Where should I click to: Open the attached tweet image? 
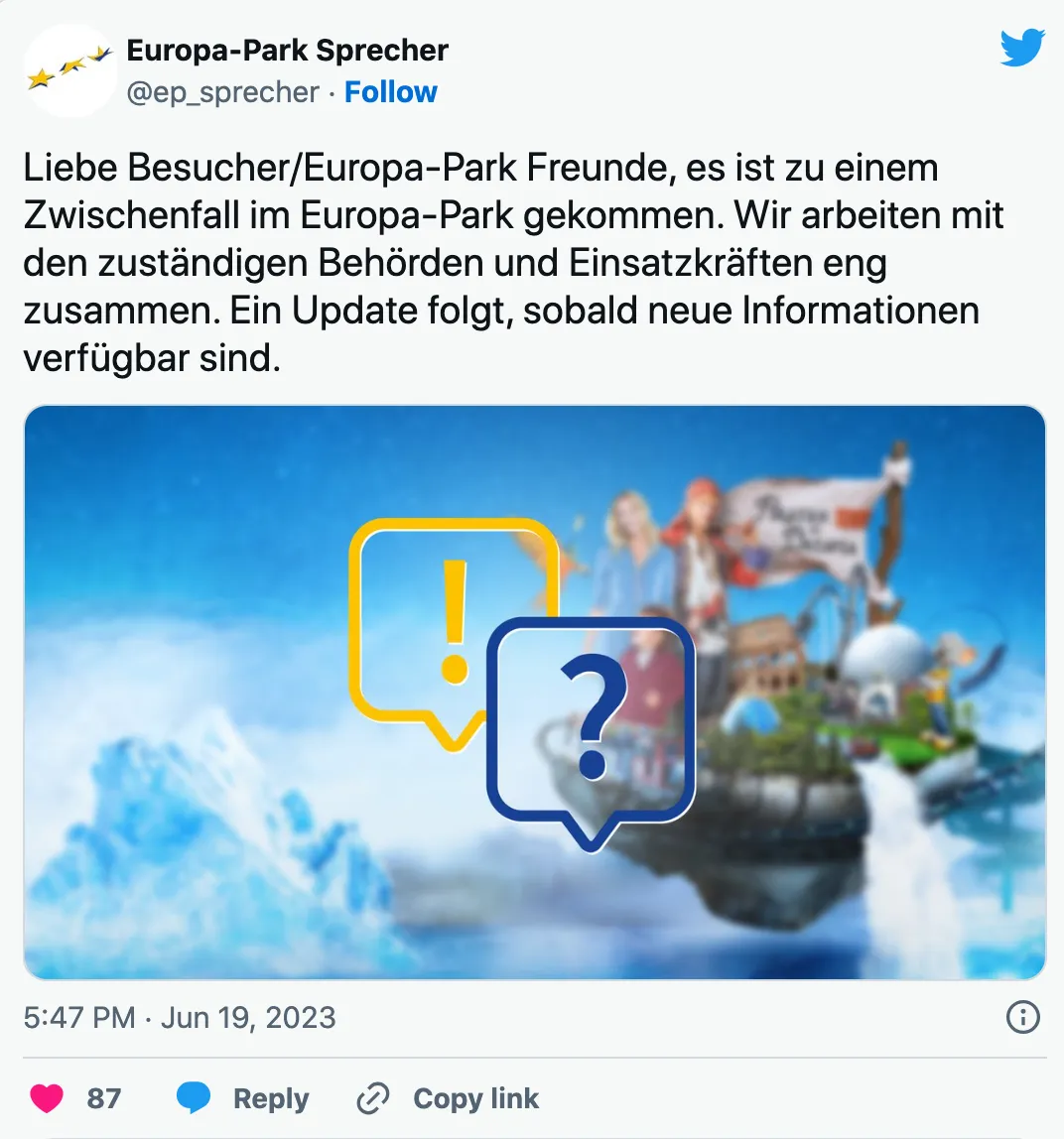click(535, 693)
